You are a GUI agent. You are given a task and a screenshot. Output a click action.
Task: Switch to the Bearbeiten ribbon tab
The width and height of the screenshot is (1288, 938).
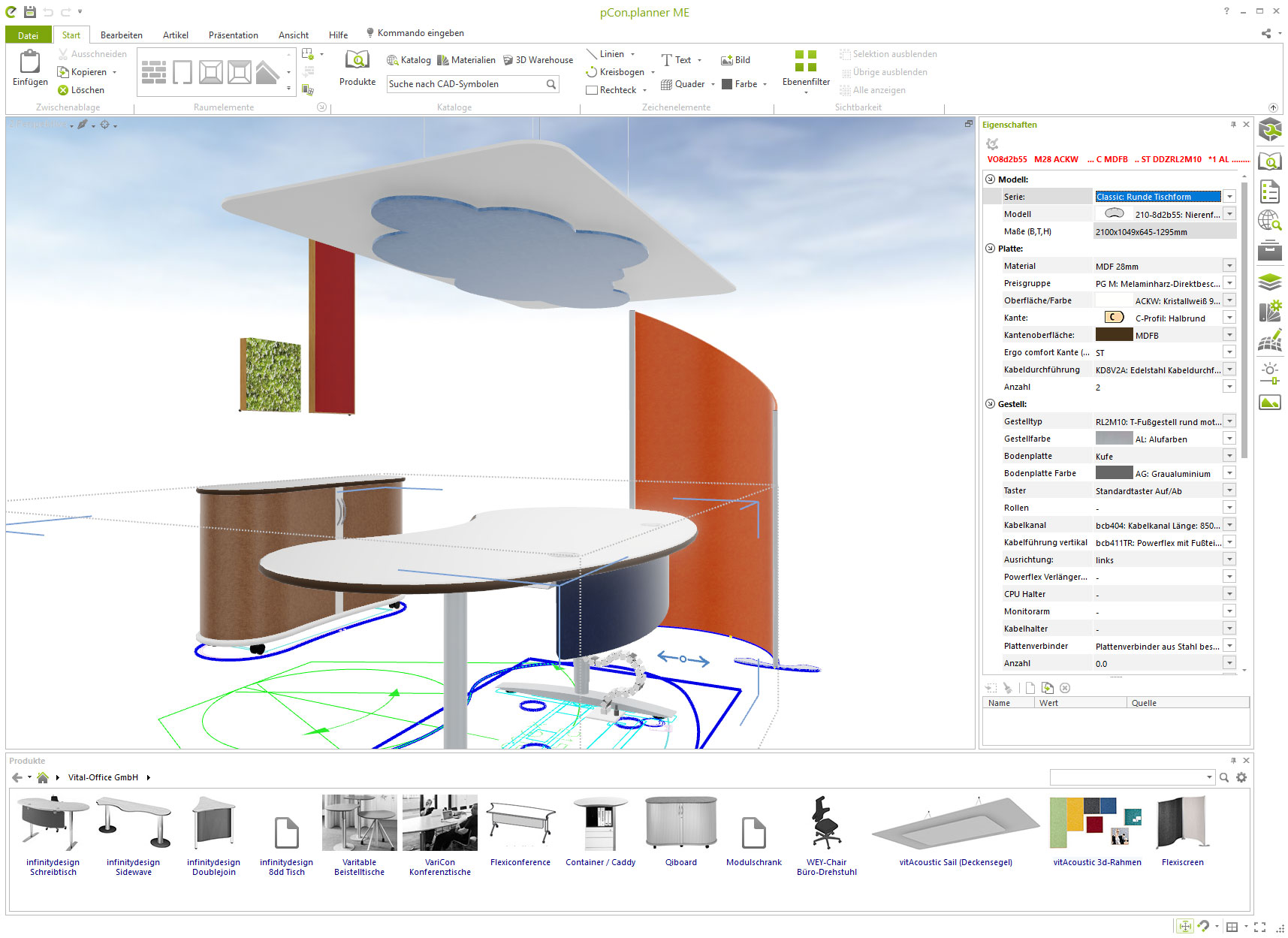point(121,35)
